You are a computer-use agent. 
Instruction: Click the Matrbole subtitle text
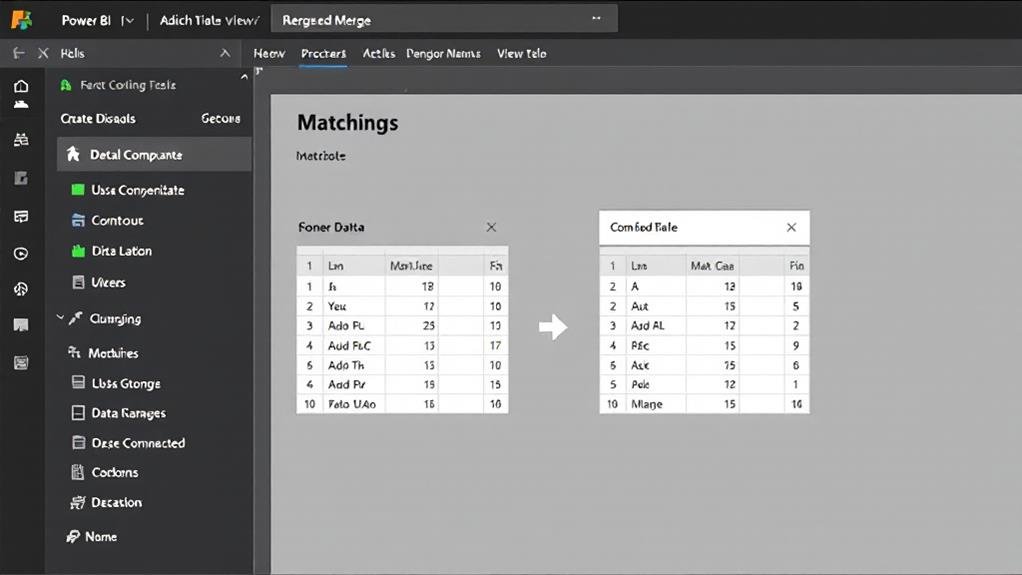pyautogui.click(x=321, y=156)
